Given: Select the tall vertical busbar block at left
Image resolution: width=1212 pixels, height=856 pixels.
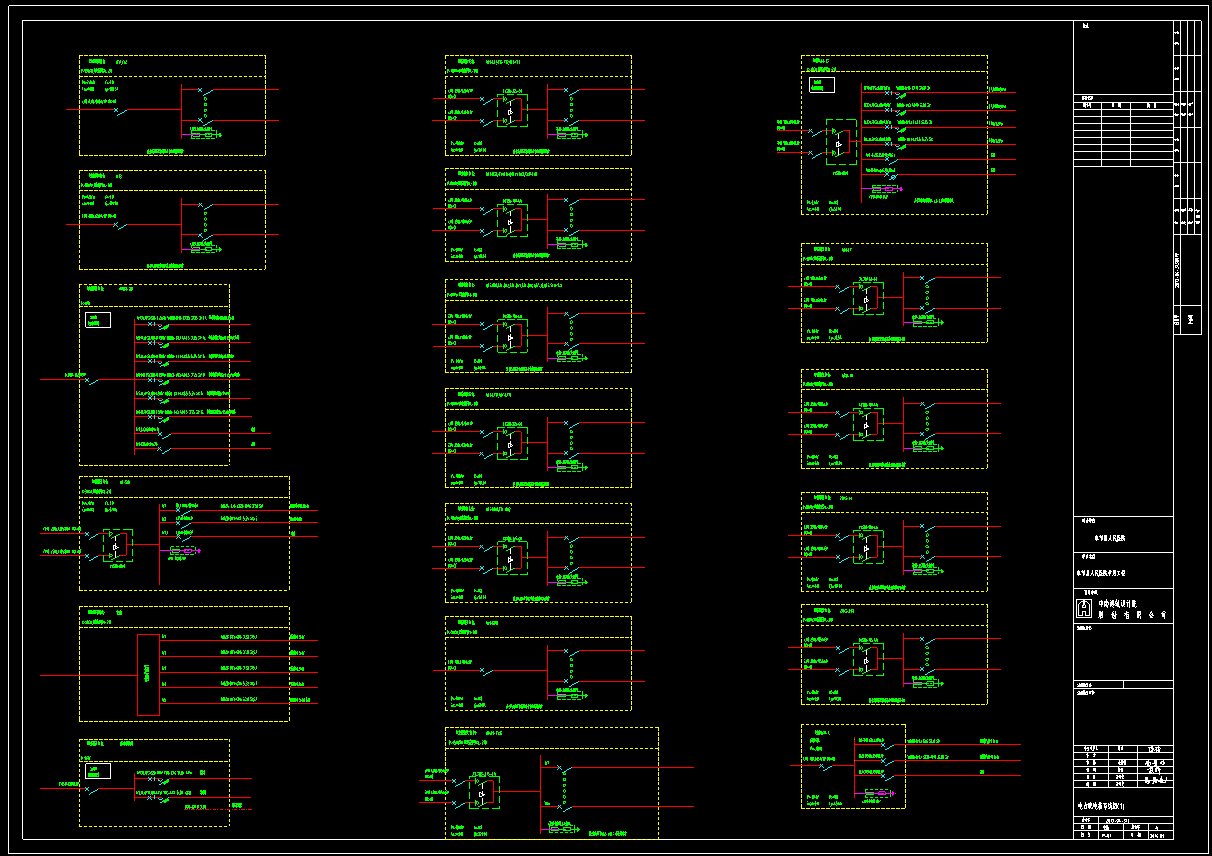Looking at the screenshot, I should (148, 673).
